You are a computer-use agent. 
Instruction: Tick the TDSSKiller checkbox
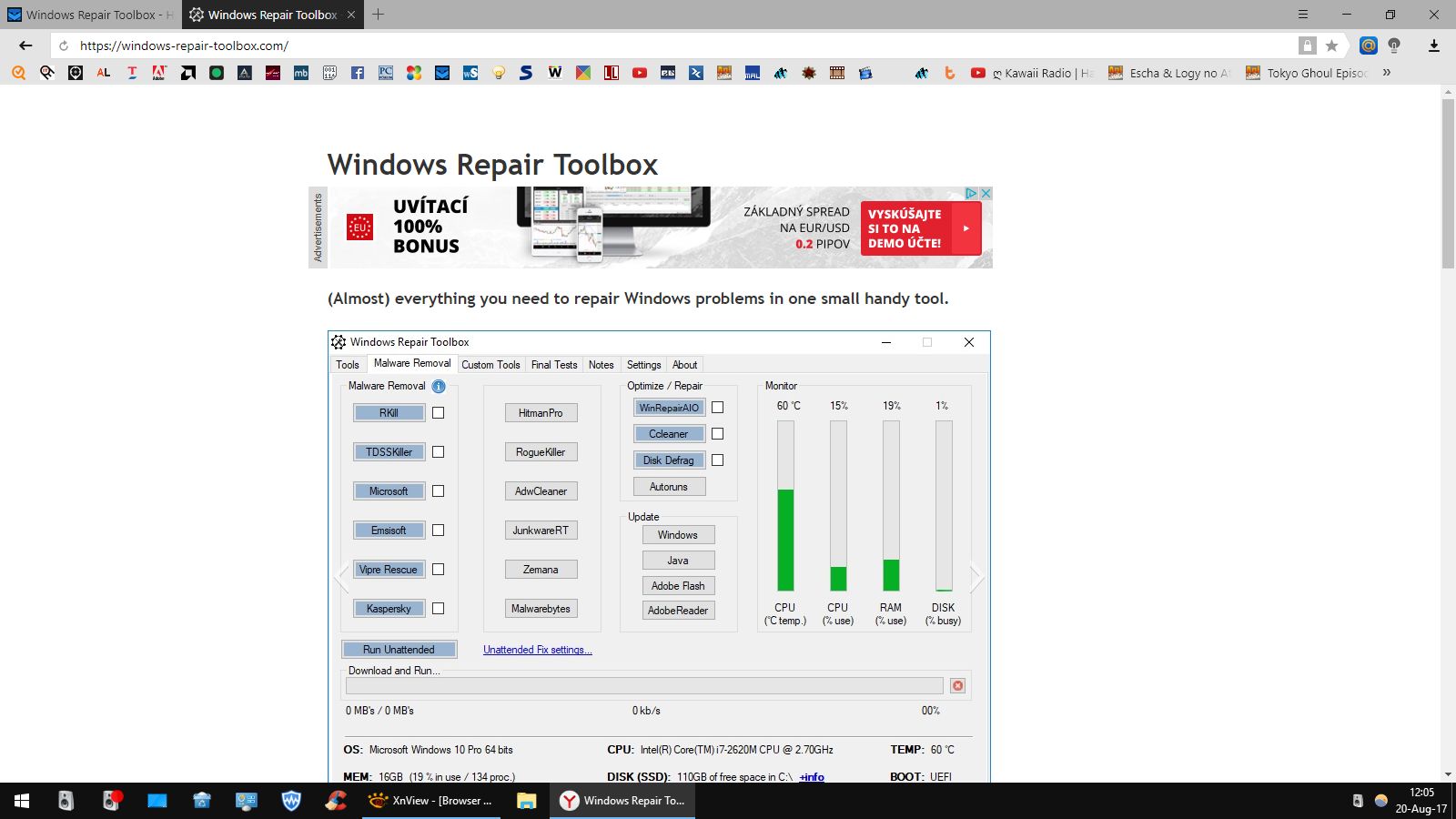438,452
